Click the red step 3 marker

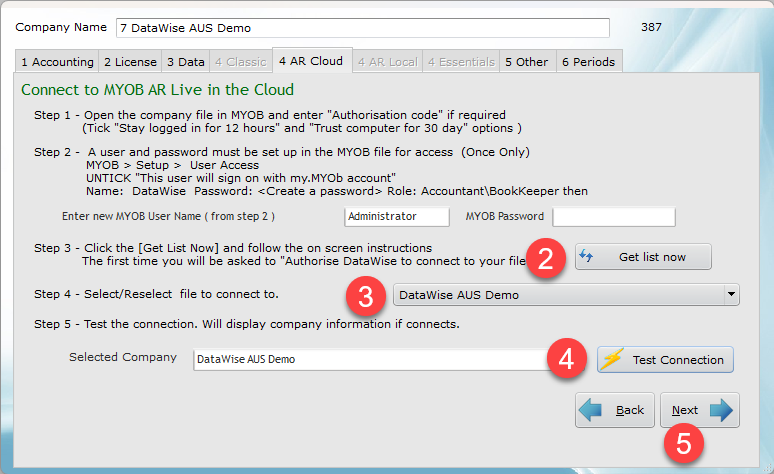(366, 296)
